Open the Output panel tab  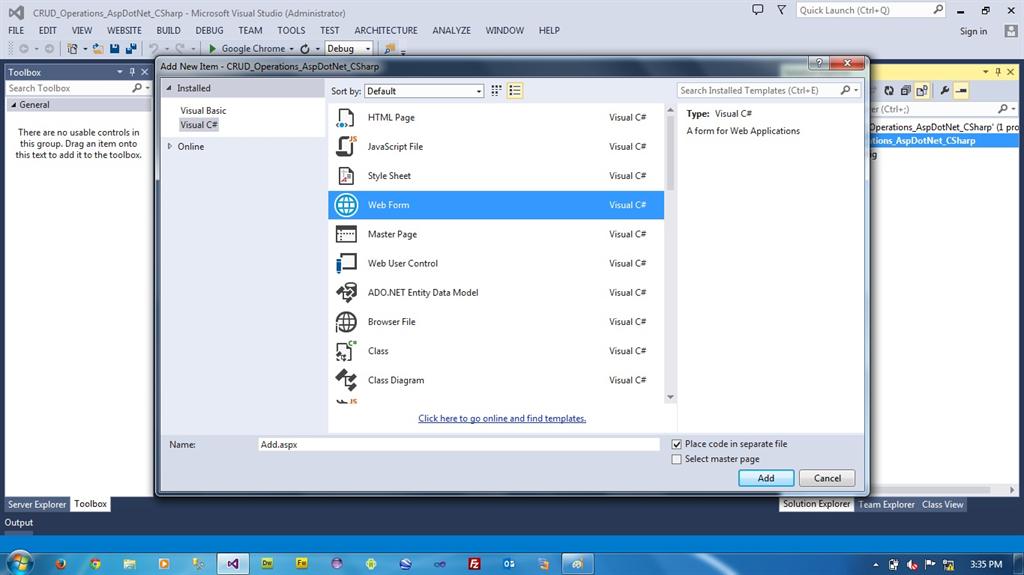point(18,523)
